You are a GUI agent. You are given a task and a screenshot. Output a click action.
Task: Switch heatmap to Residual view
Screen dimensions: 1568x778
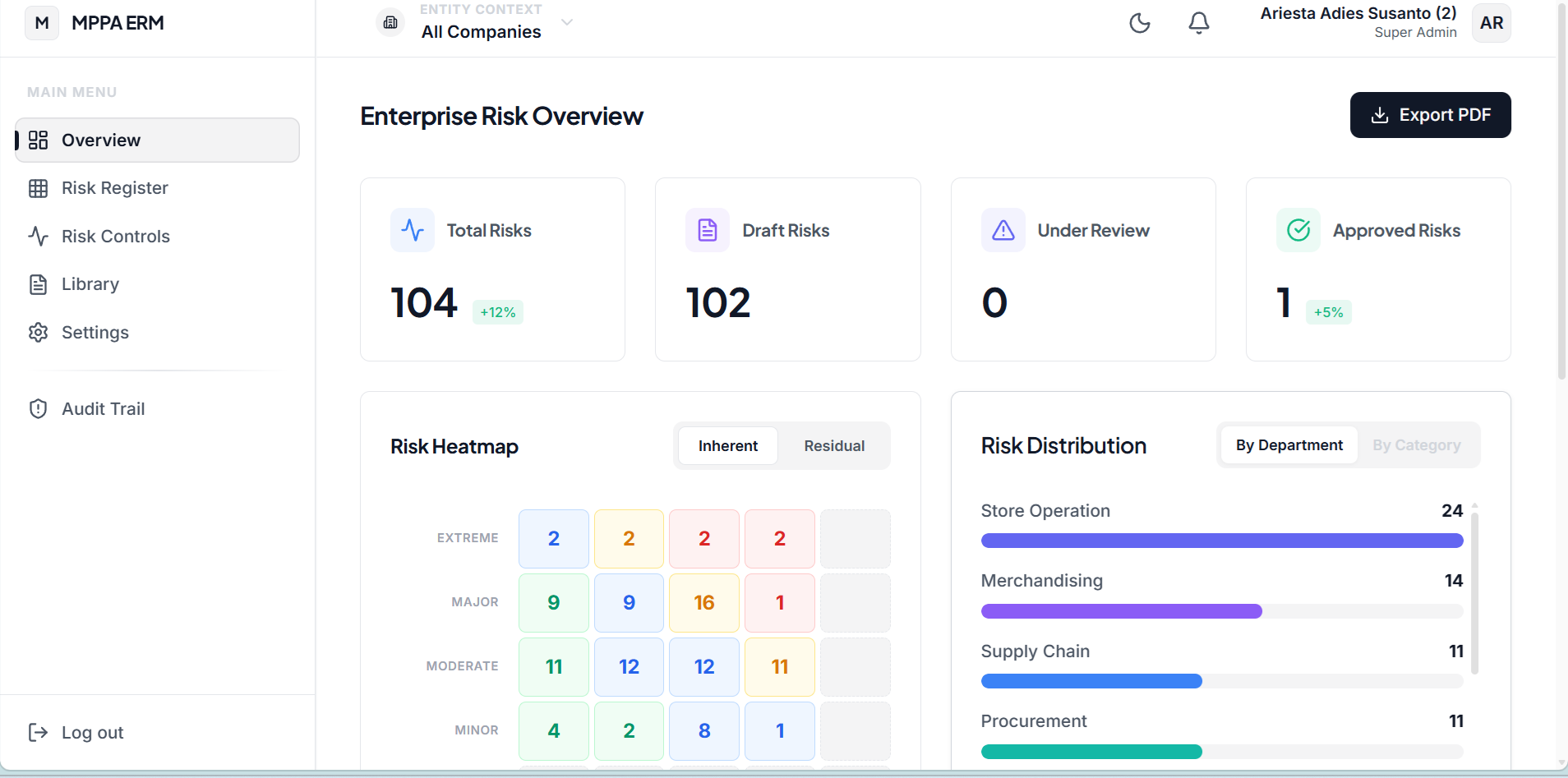coord(834,446)
